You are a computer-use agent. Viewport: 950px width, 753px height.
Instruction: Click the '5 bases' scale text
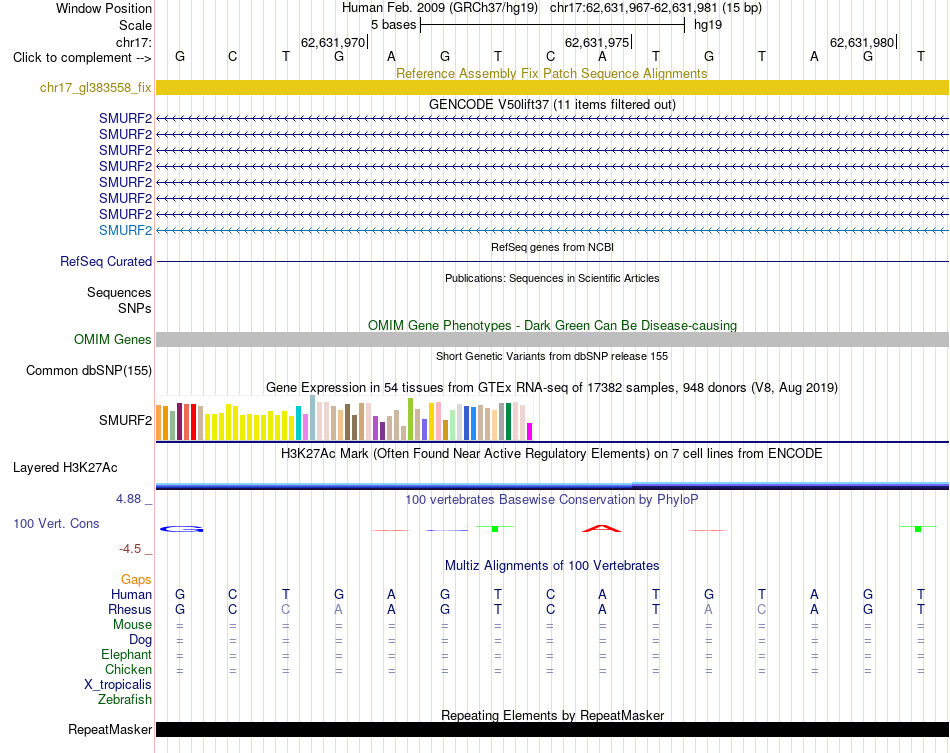[x=393, y=25]
